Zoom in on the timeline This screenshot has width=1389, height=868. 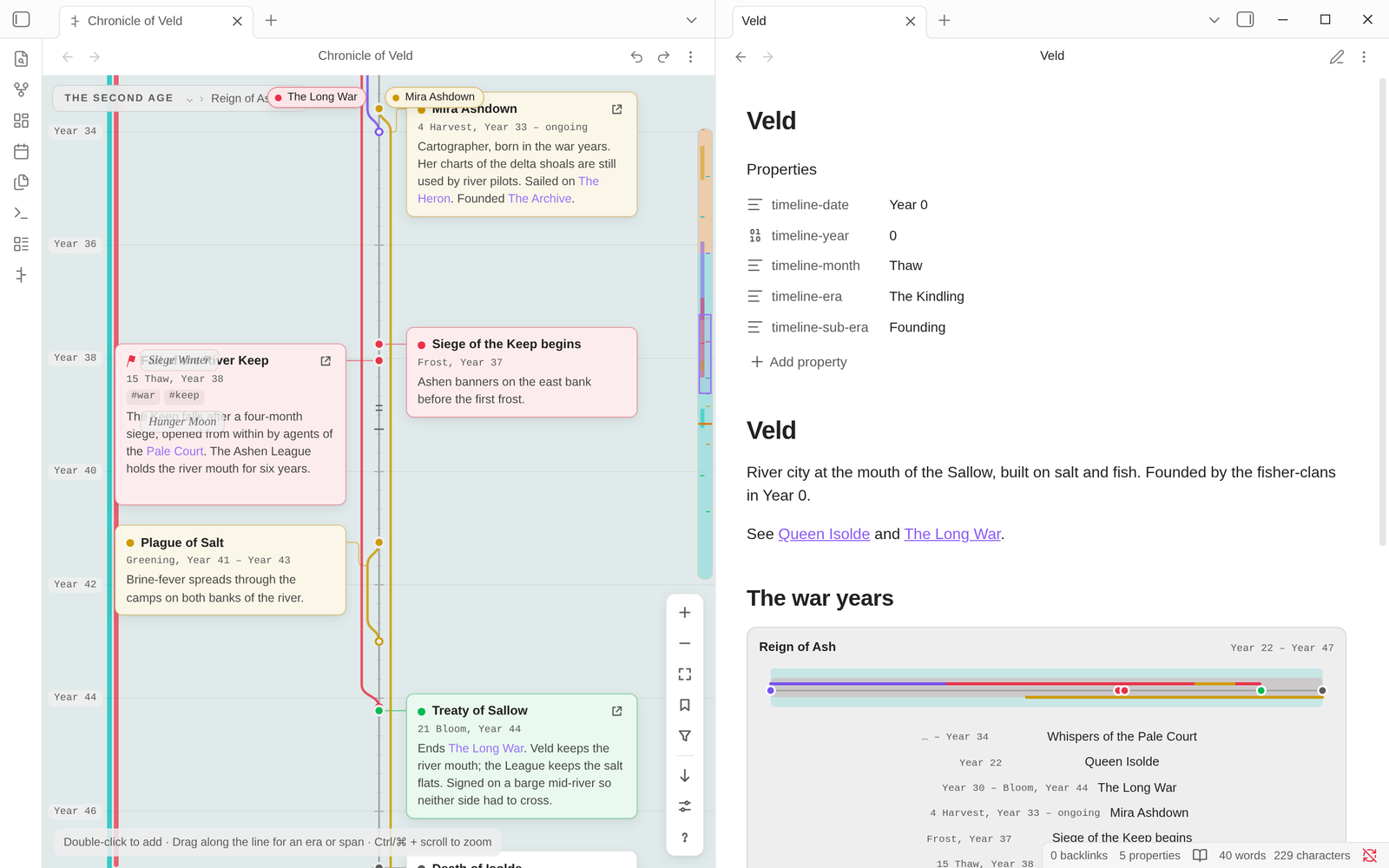[x=685, y=613]
